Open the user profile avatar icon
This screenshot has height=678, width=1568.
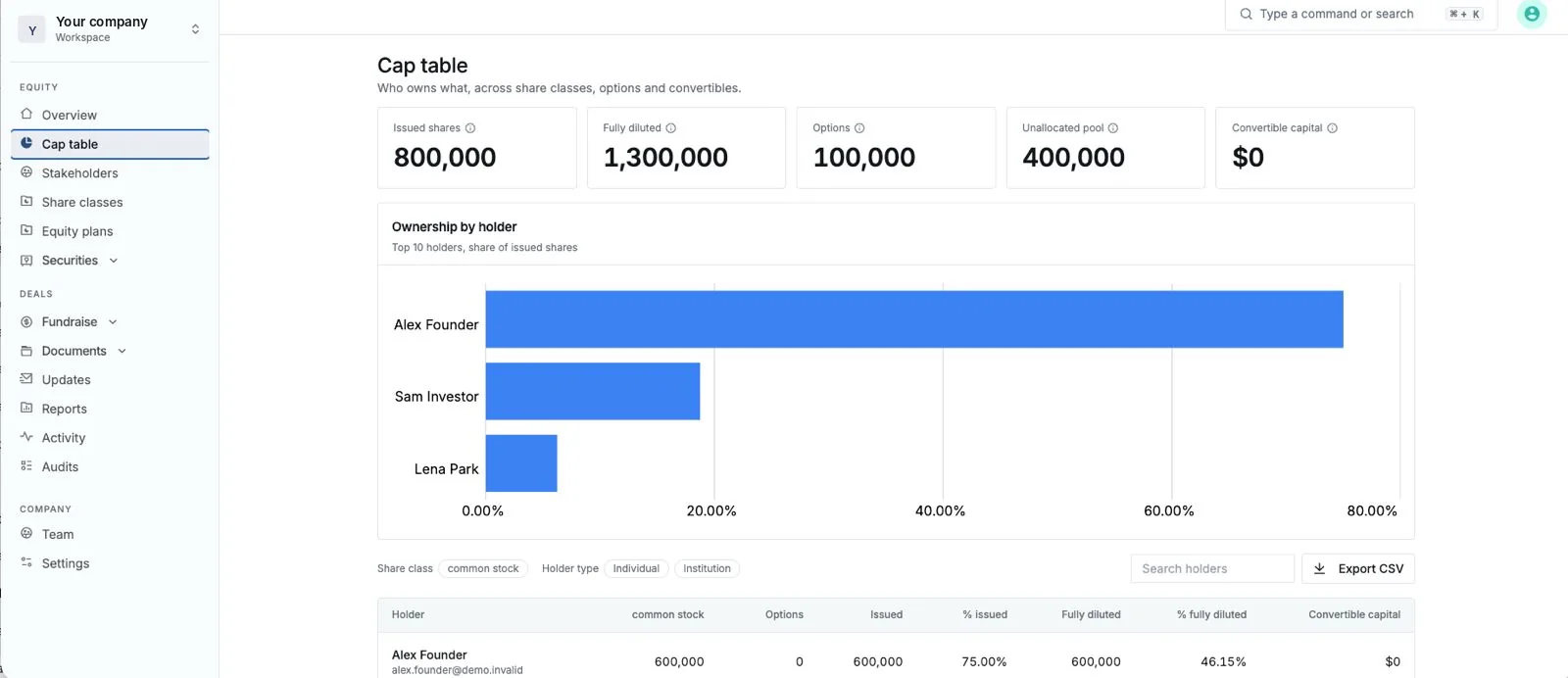(x=1532, y=14)
